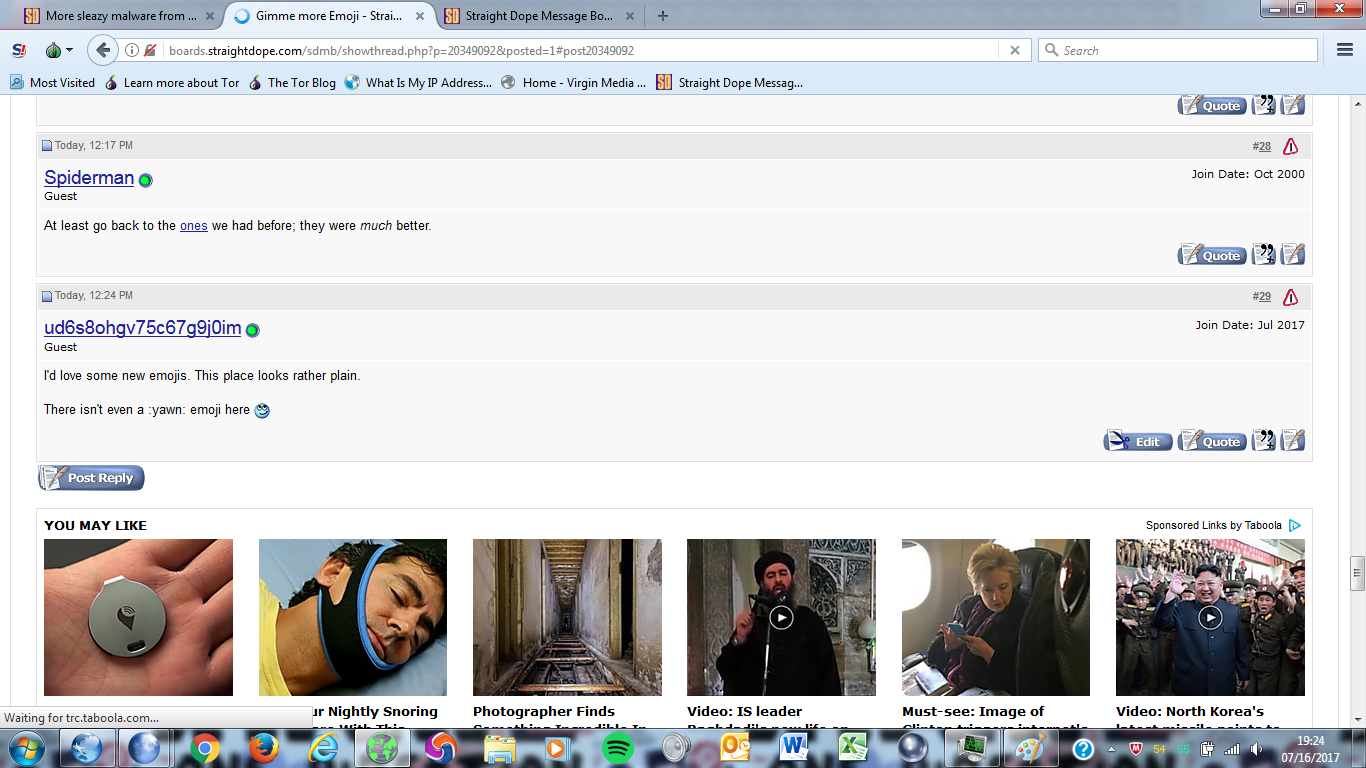The height and width of the screenshot is (768, 1366).
Task: Open Spotify from the taskbar
Action: tap(618, 750)
